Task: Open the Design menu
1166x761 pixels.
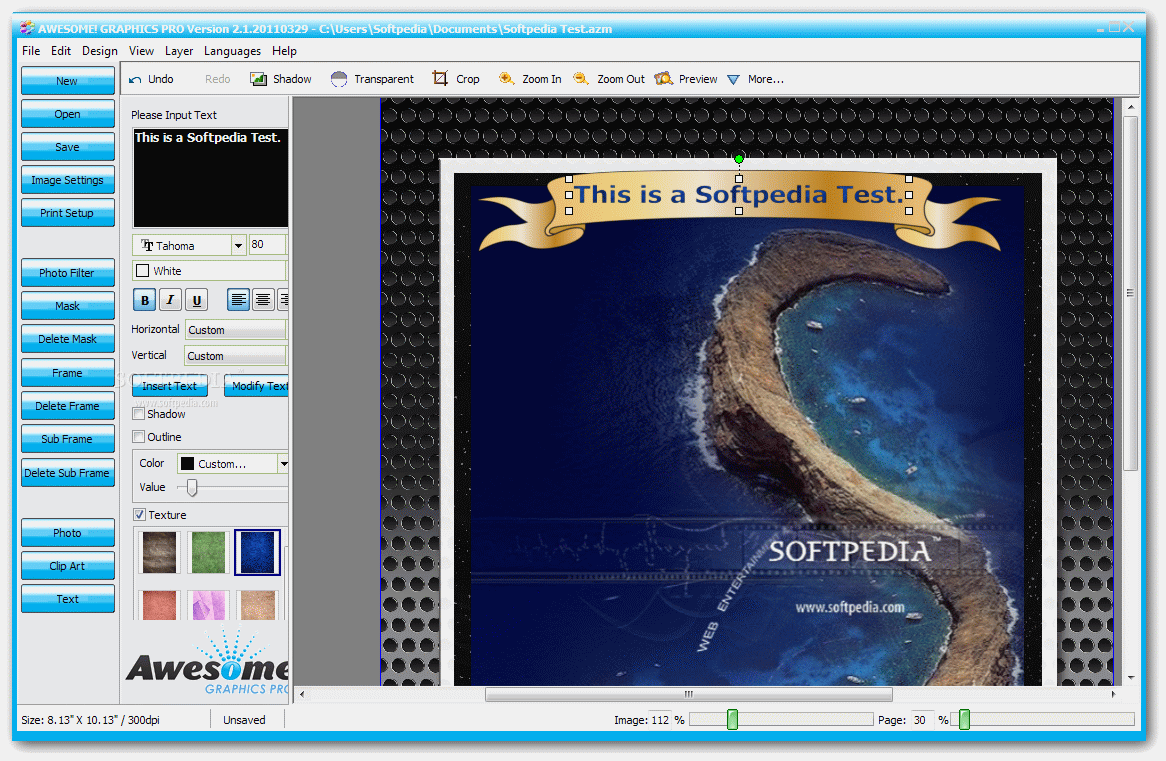Action: 100,51
